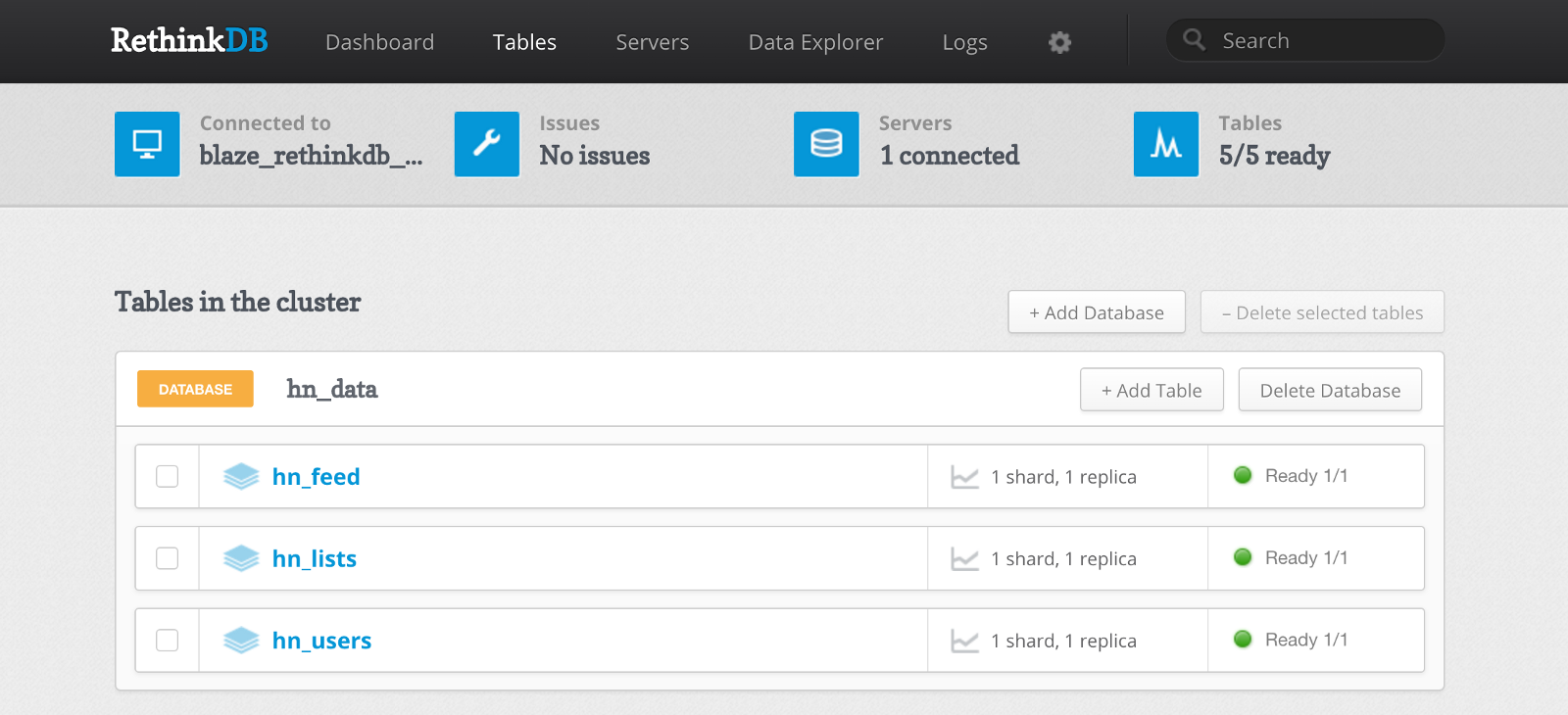1568x715 pixels.
Task: Switch to the Dashboard tab
Action: (x=379, y=42)
